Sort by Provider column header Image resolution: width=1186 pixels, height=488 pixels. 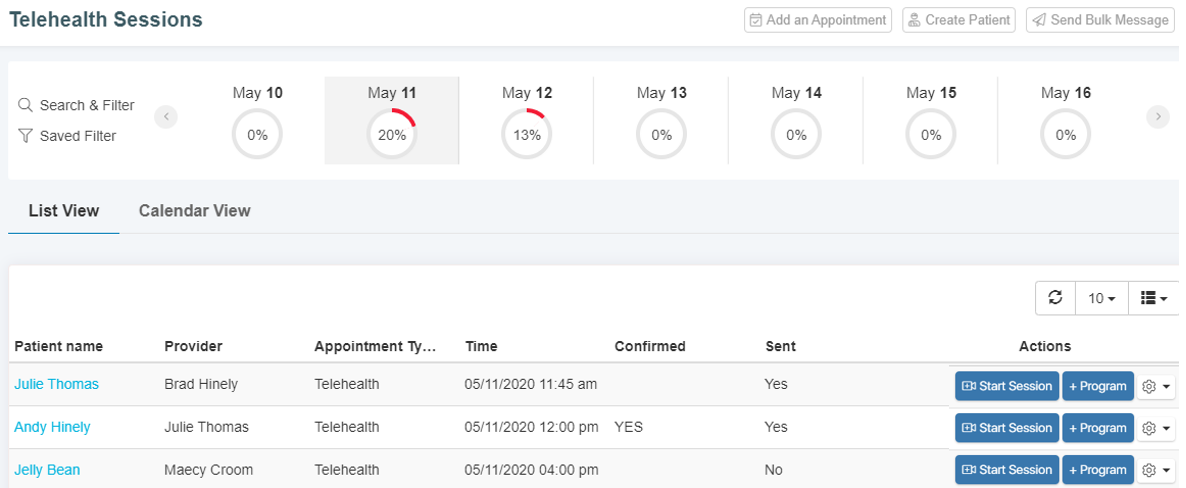tap(193, 347)
